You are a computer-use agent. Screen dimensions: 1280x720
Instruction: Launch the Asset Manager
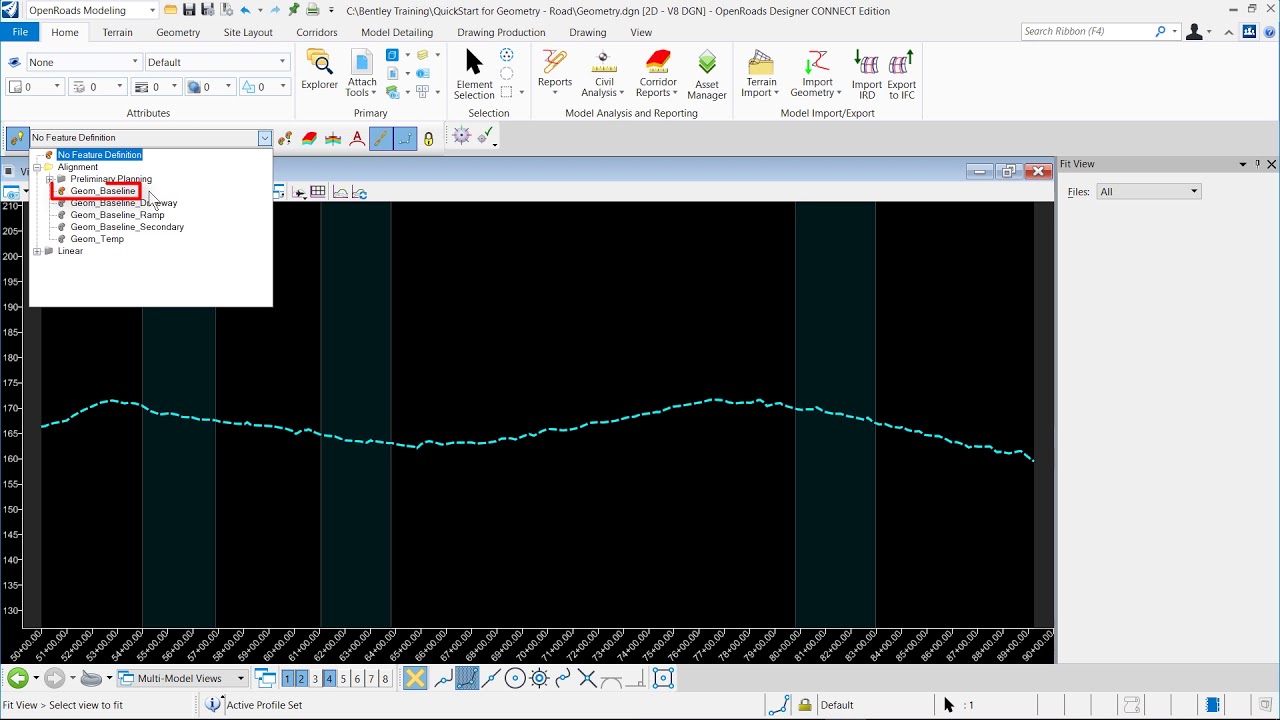tap(707, 74)
